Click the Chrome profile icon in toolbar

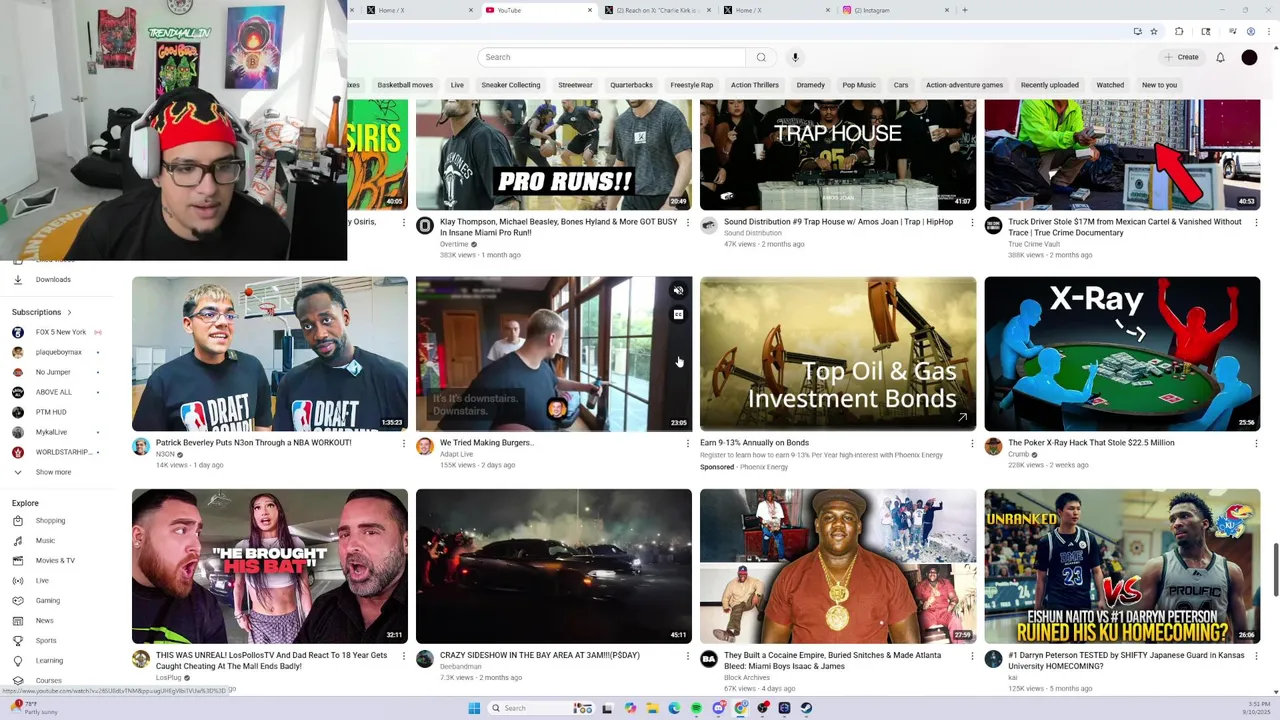point(1250,31)
